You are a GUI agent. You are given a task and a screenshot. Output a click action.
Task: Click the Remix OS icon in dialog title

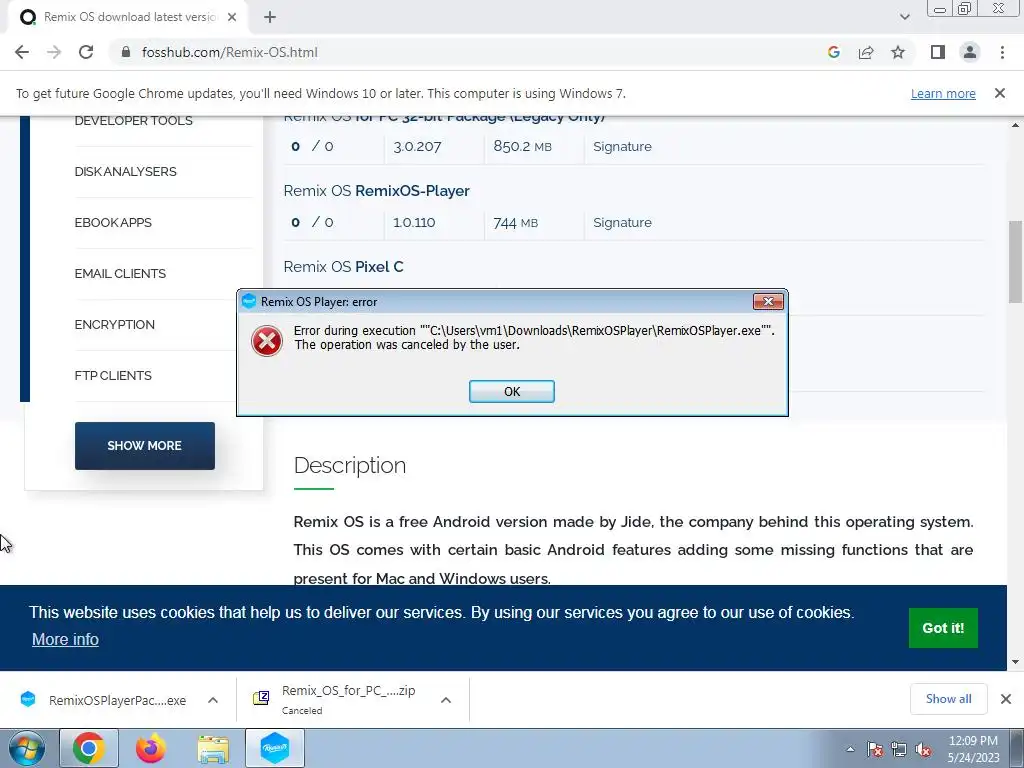[x=249, y=301]
